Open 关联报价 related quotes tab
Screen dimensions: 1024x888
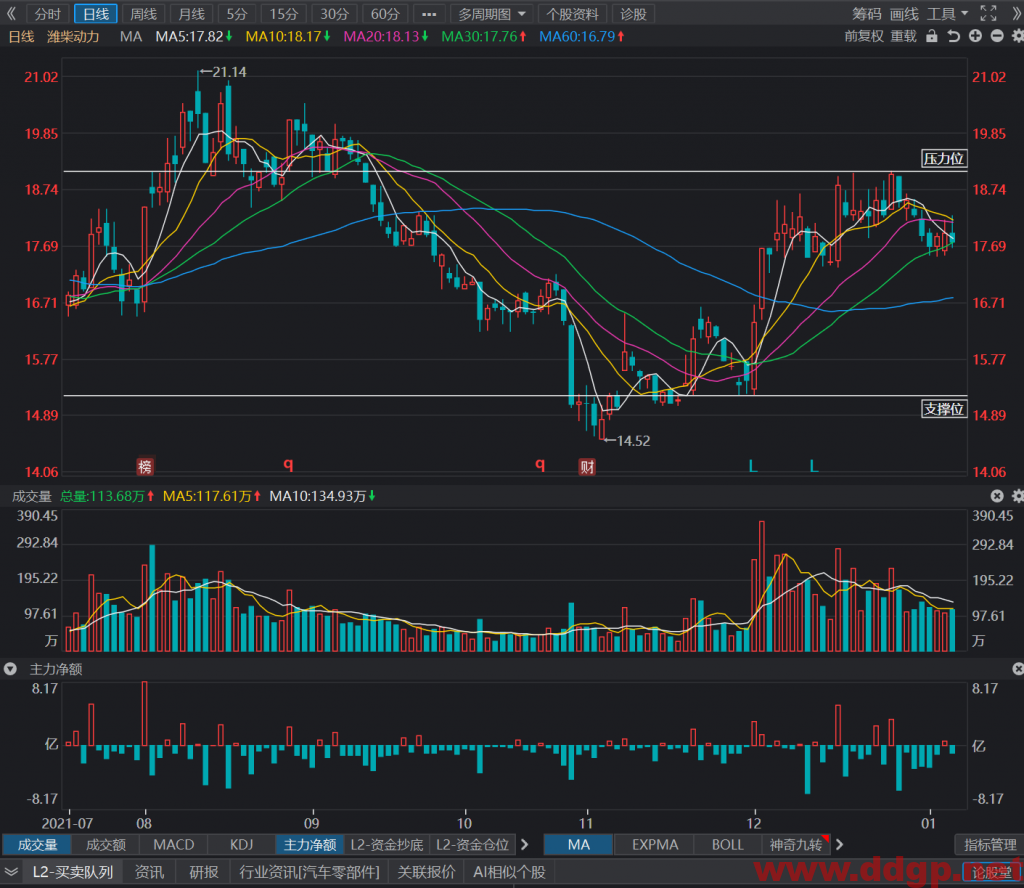pos(426,872)
